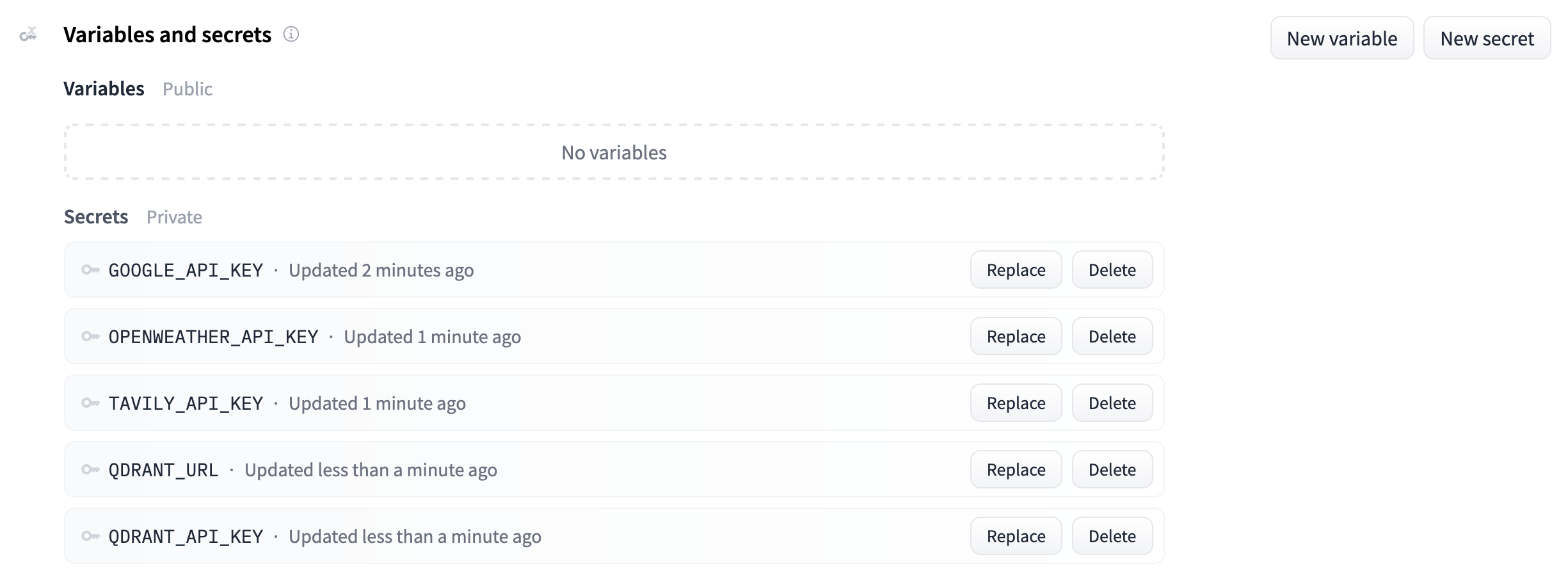This screenshot has width=1568, height=580.
Task: Create a New secret
Action: 1487,38
